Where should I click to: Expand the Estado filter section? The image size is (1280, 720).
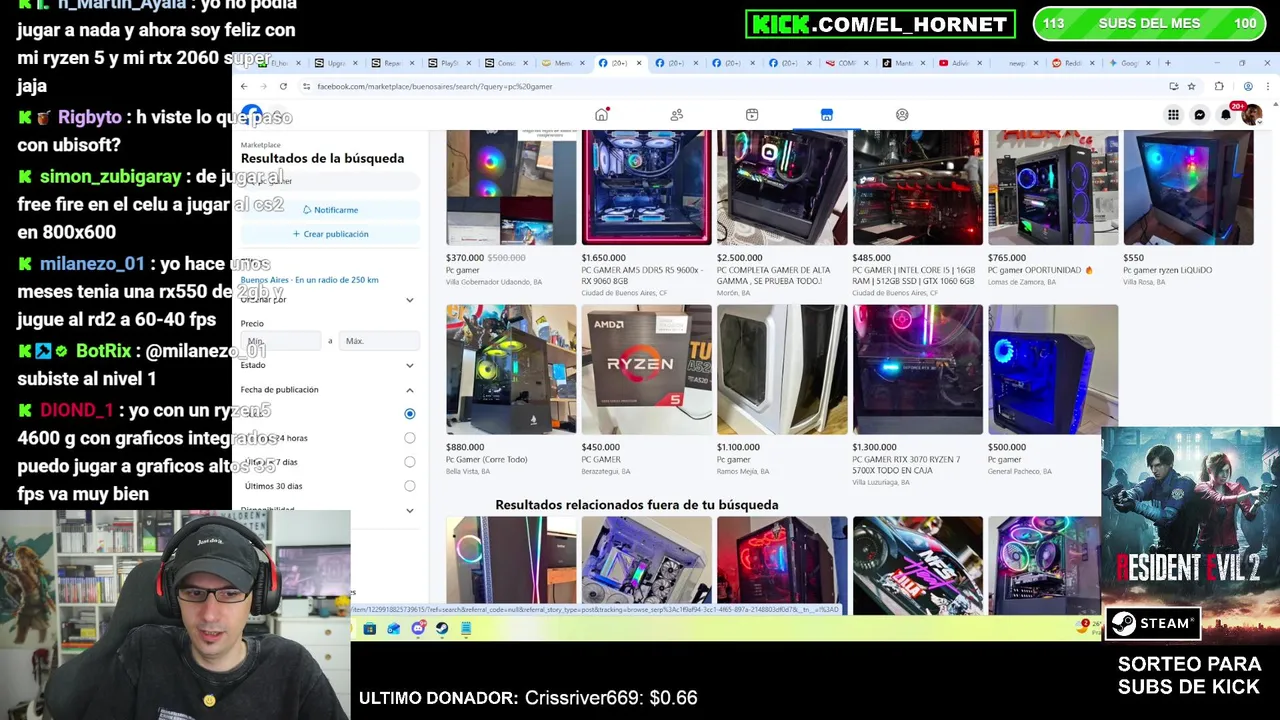point(409,365)
